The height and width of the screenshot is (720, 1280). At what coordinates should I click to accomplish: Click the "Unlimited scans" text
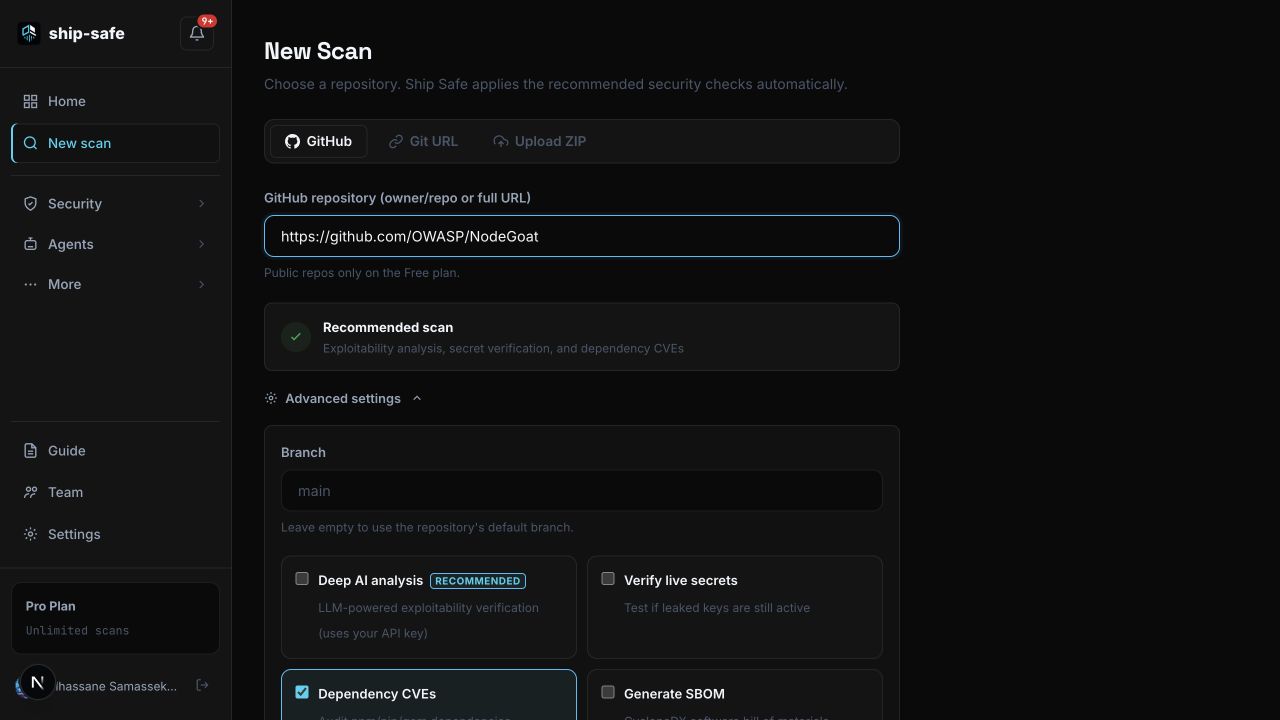coord(77,631)
